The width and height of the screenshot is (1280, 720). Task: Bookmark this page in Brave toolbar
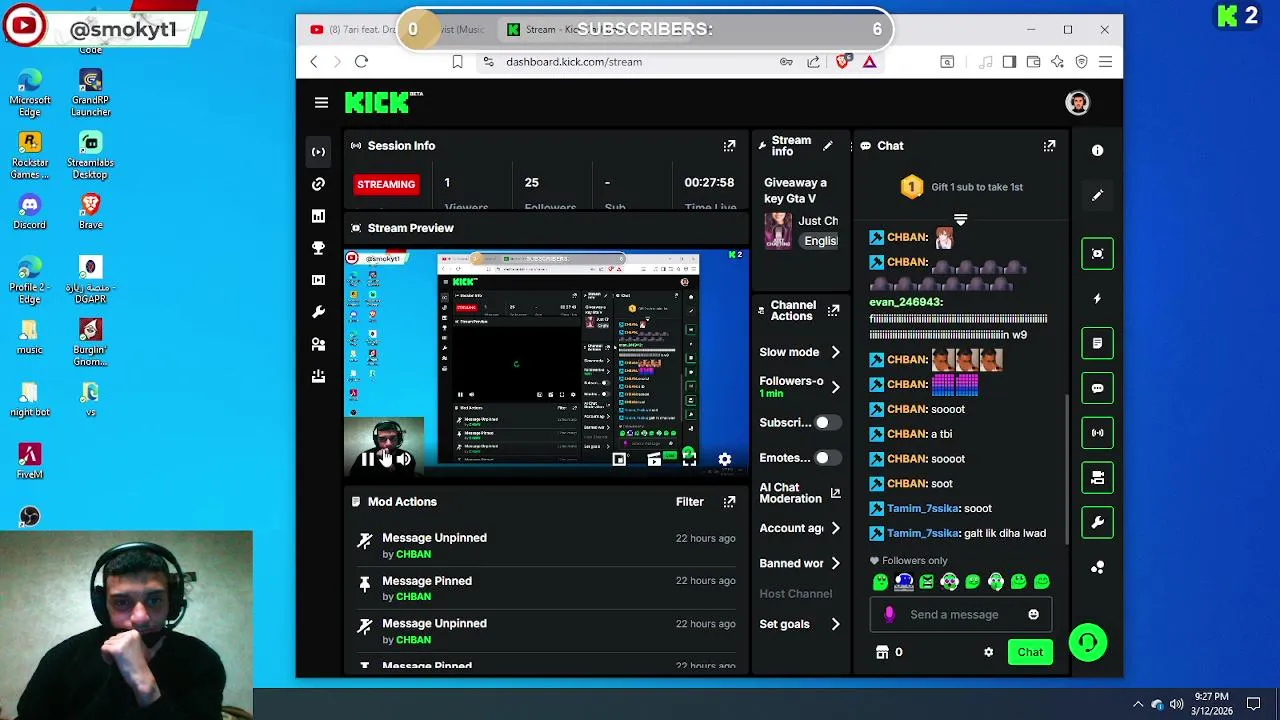click(457, 62)
